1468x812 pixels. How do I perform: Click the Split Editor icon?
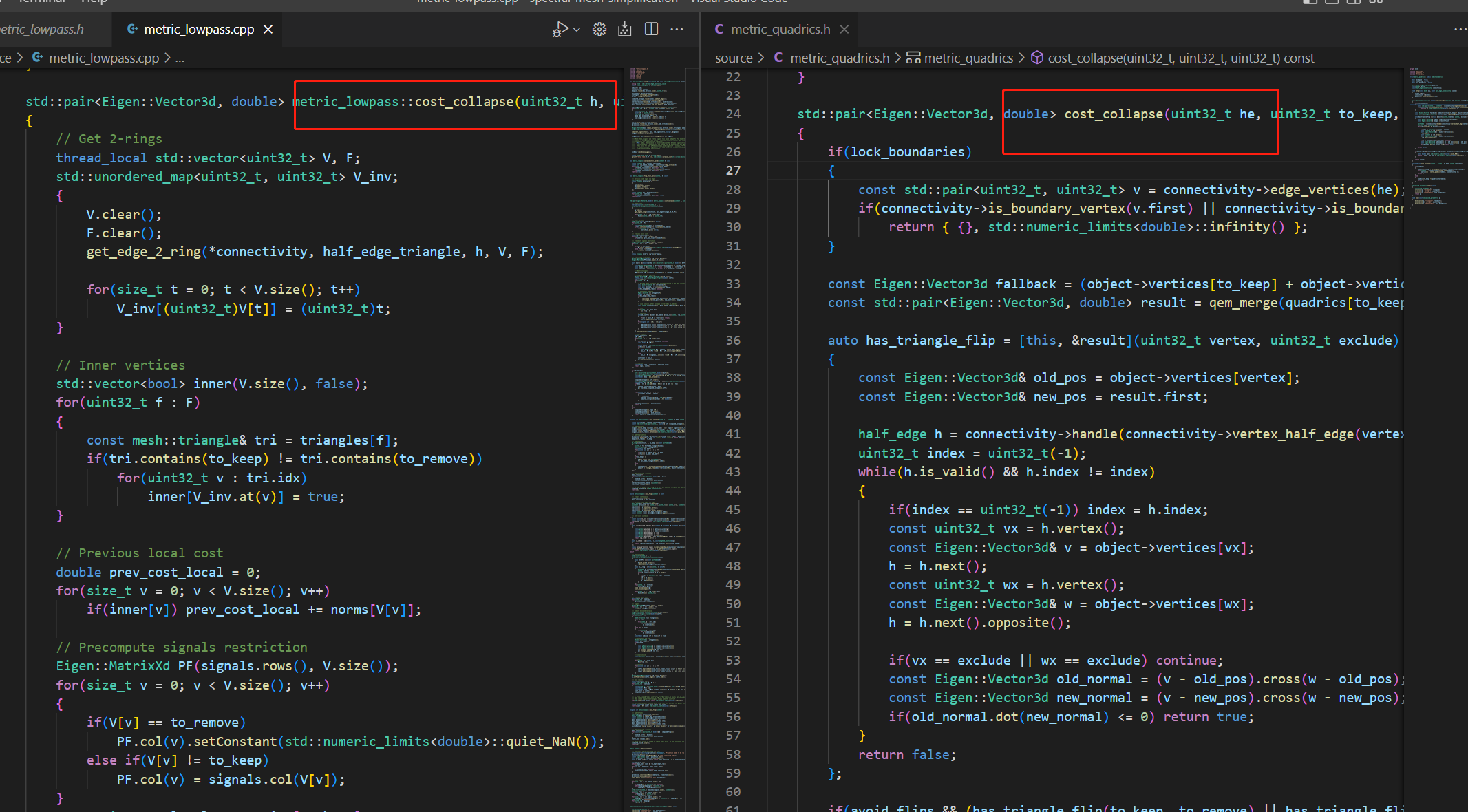(651, 29)
